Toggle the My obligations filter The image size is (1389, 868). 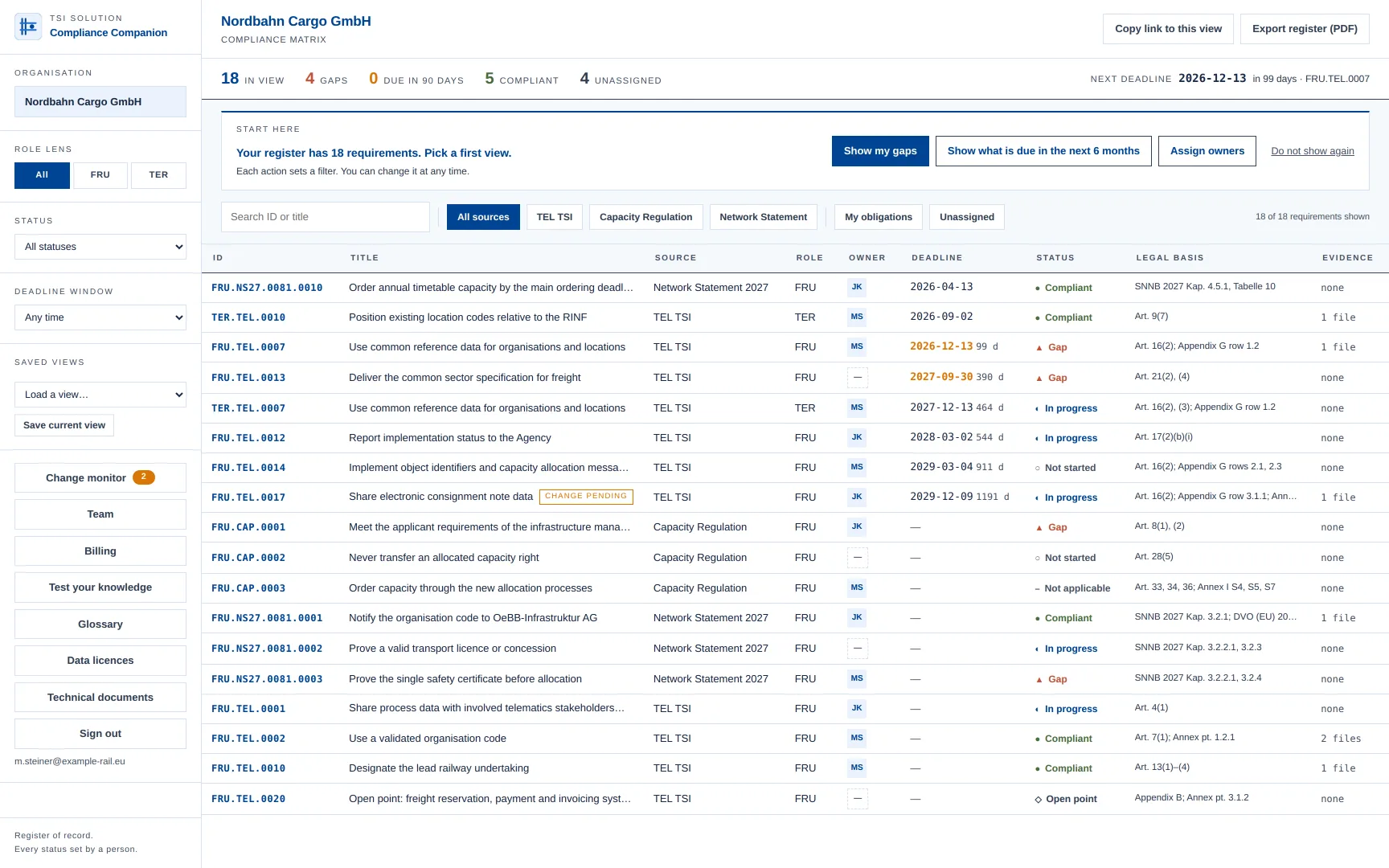tap(879, 217)
